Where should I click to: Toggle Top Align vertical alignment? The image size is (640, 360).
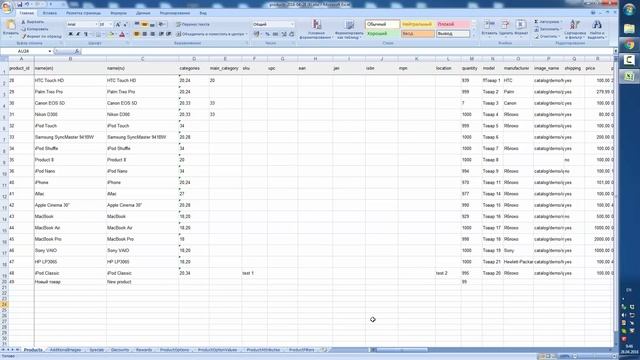[x=137, y=24]
